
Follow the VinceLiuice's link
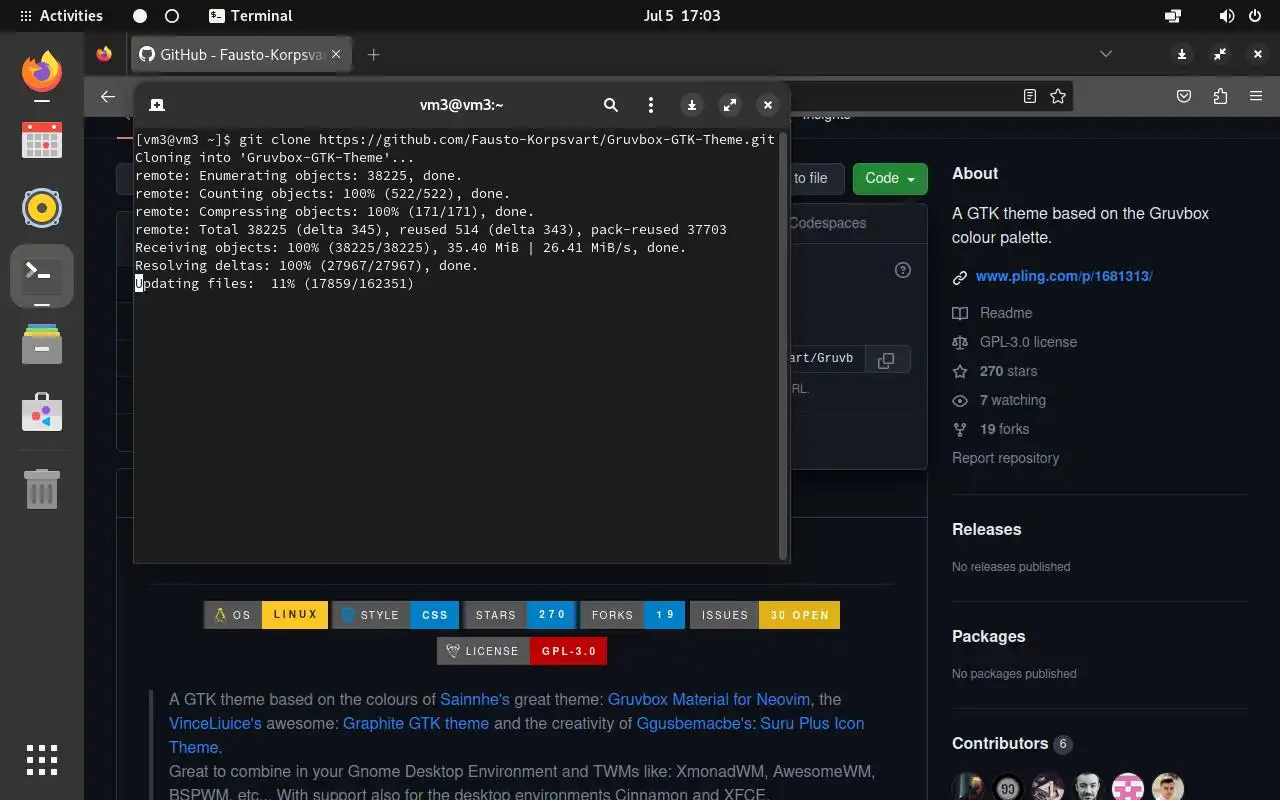(215, 723)
